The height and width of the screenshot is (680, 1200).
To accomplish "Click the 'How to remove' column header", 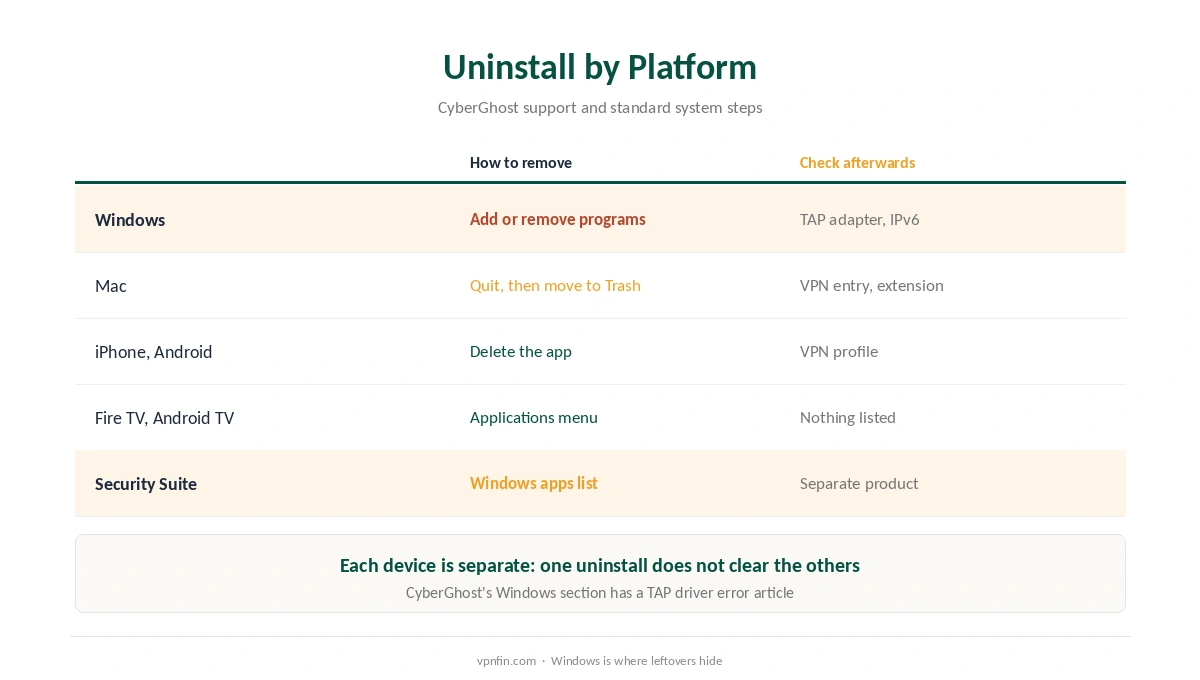I will pos(521,163).
